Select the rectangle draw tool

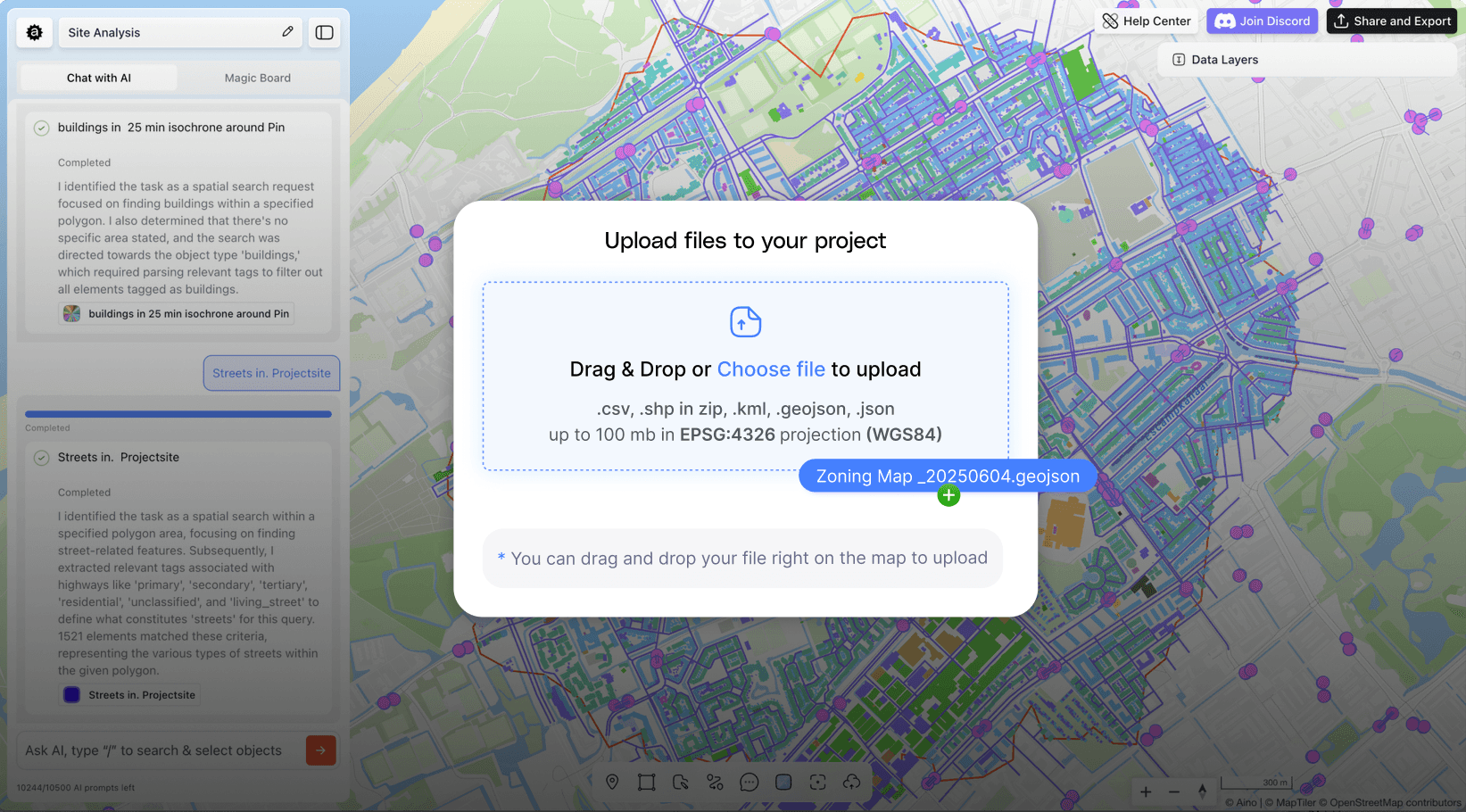tap(647, 783)
